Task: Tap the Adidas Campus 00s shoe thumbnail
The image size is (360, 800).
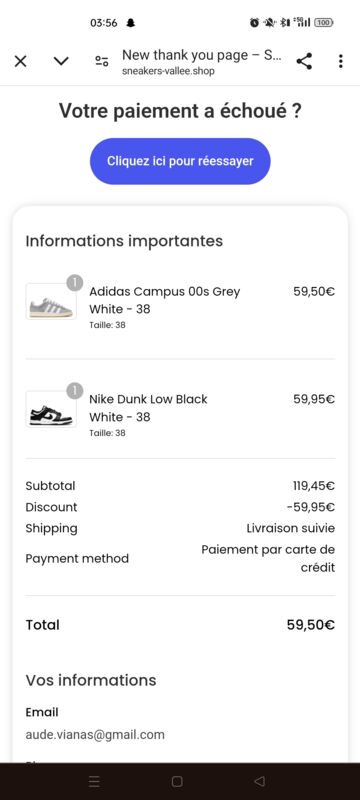Action: (51, 302)
